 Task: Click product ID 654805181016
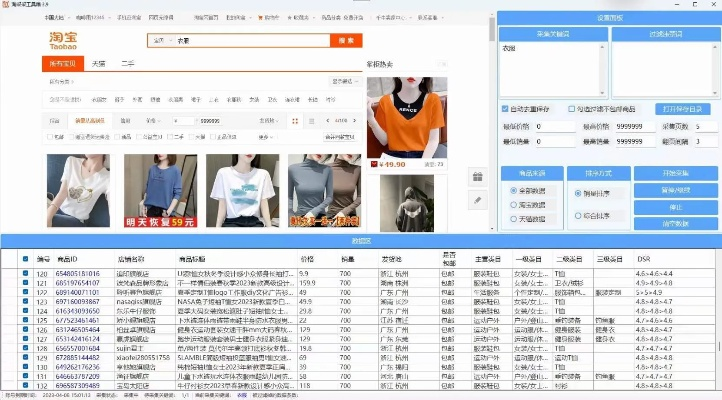(x=77, y=273)
